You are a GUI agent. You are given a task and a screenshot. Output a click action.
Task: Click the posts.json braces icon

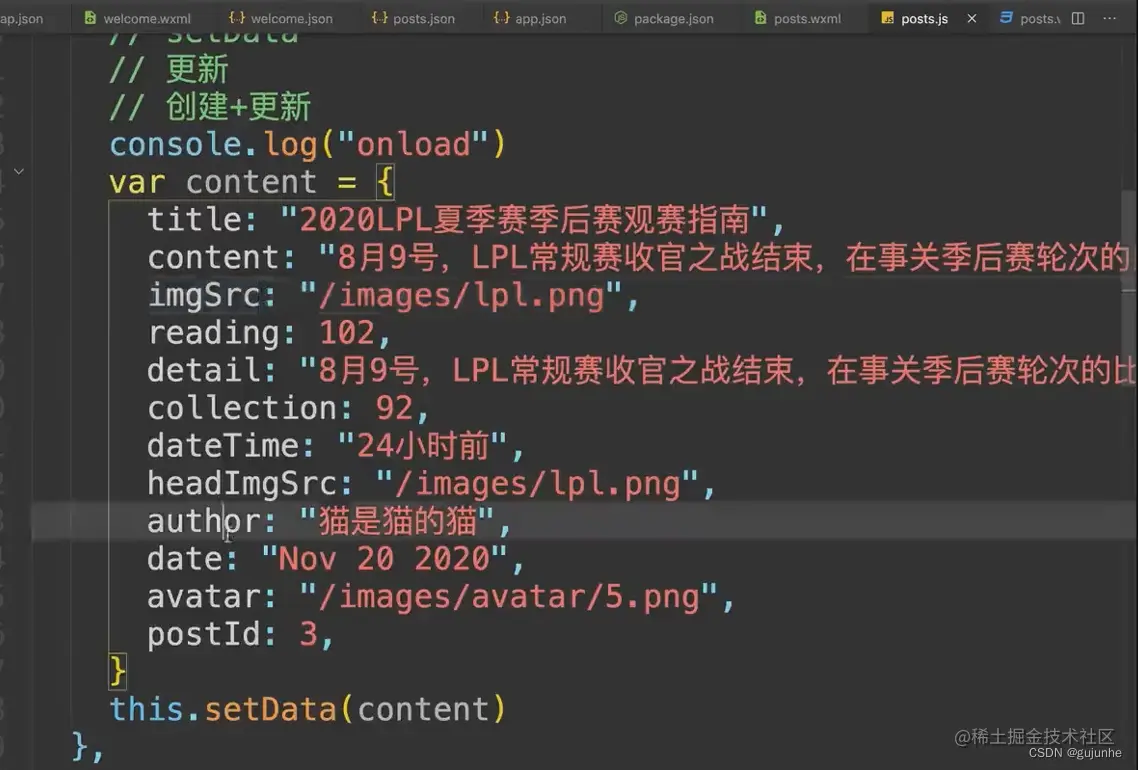(x=379, y=18)
